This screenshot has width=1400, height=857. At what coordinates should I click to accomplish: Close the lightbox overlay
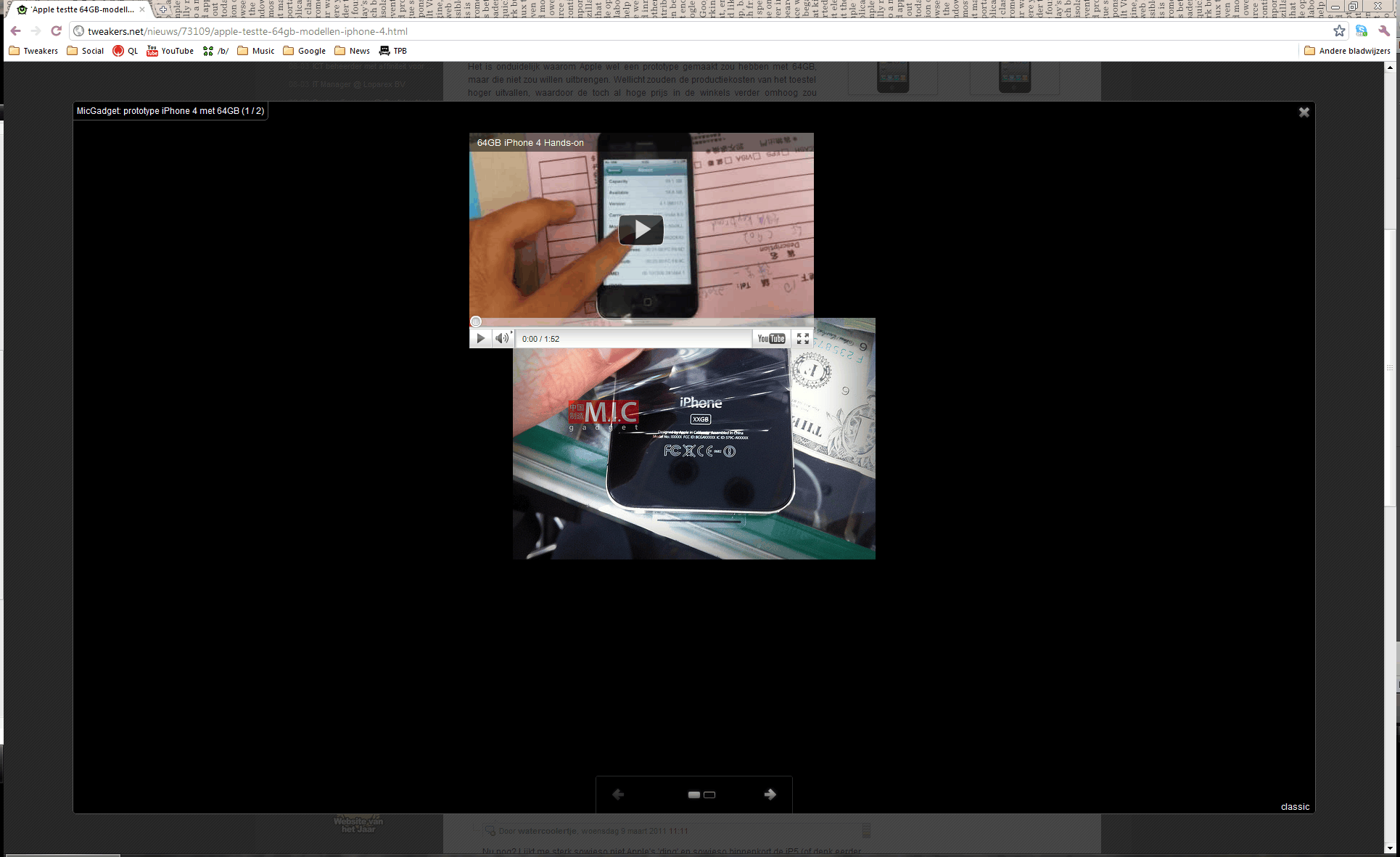click(x=1304, y=112)
